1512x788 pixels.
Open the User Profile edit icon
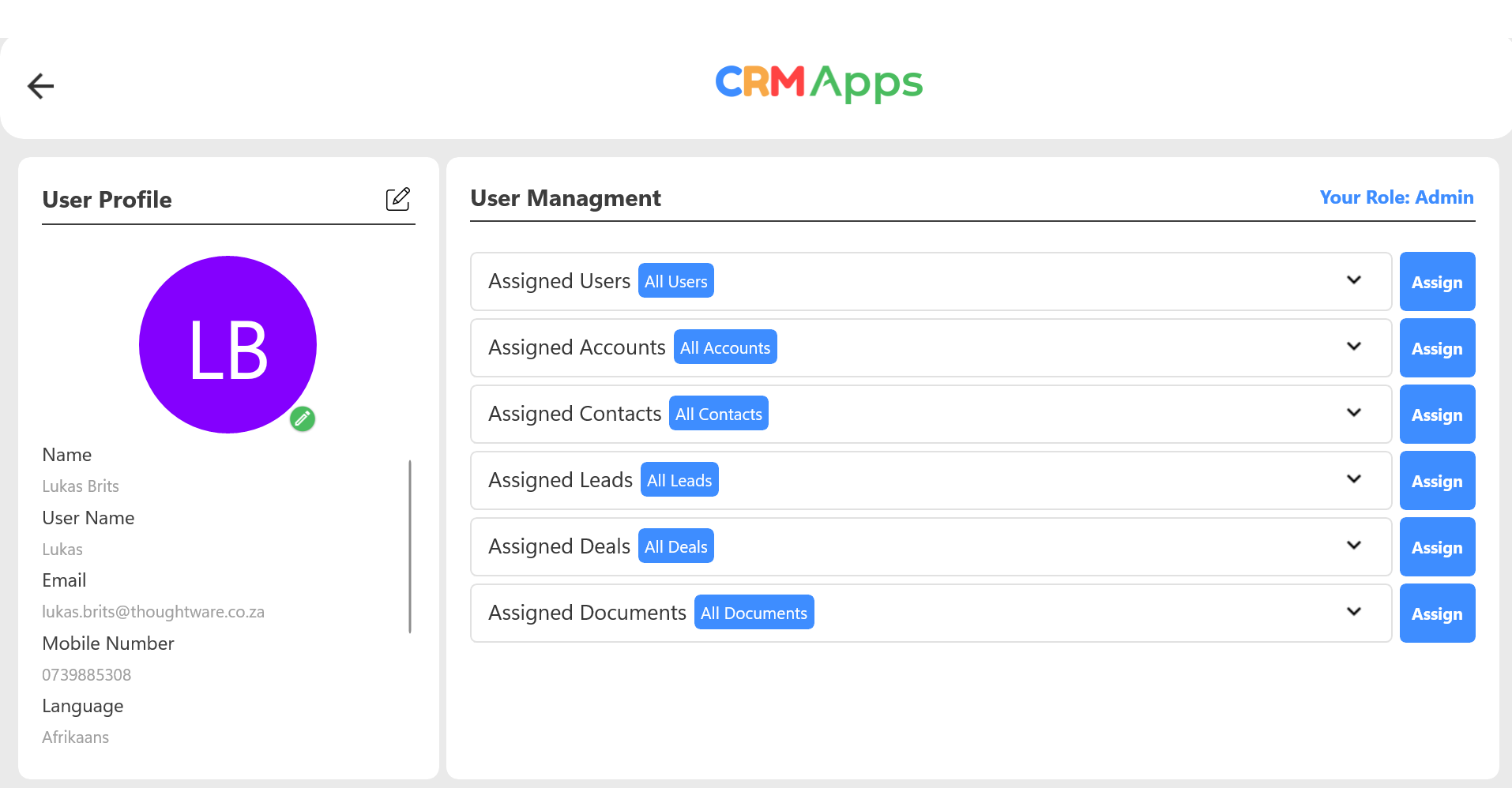point(397,199)
